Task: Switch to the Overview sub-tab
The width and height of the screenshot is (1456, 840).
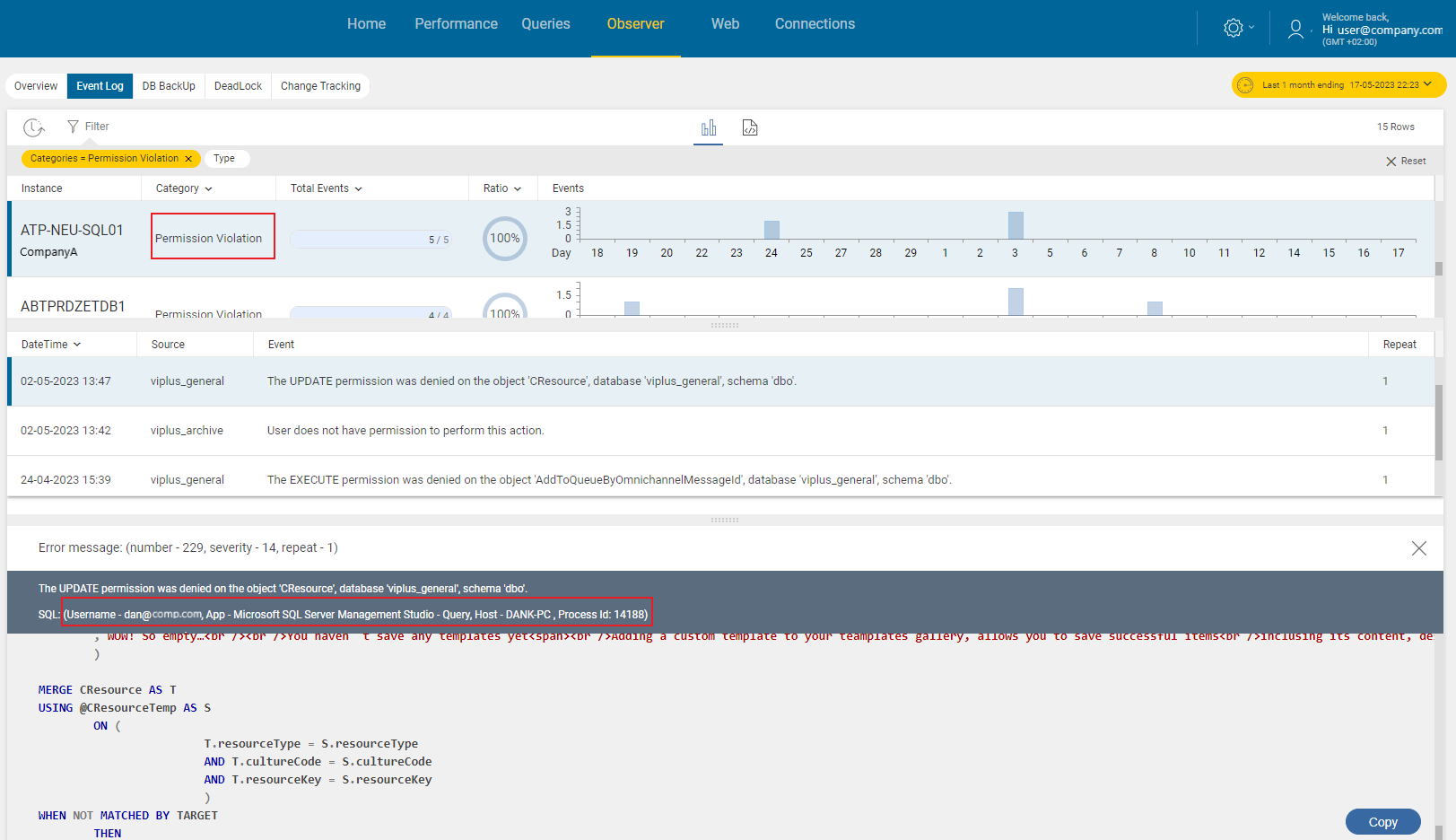Action: pos(36,86)
